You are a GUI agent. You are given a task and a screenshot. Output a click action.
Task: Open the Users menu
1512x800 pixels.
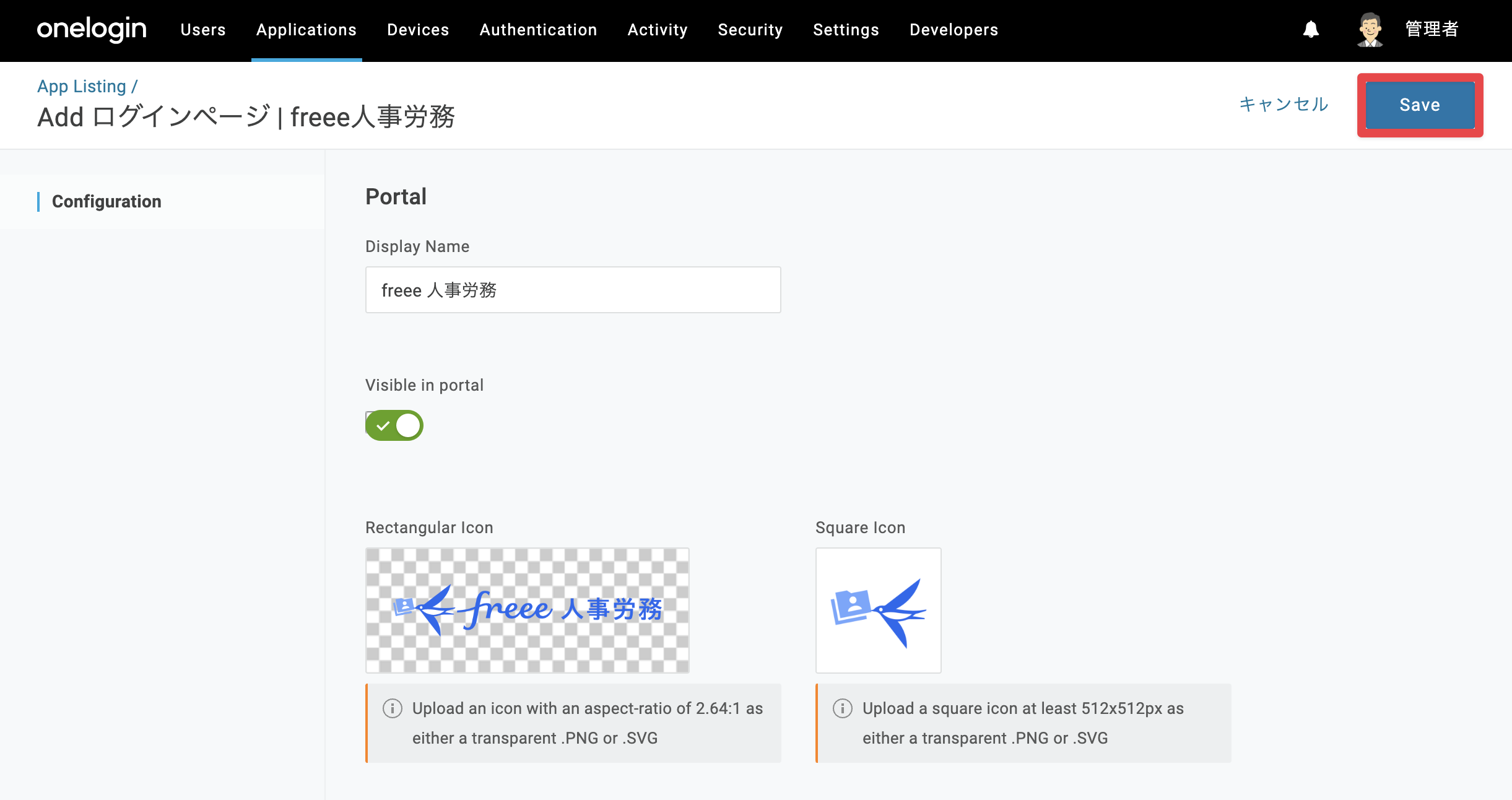tap(203, 30)
